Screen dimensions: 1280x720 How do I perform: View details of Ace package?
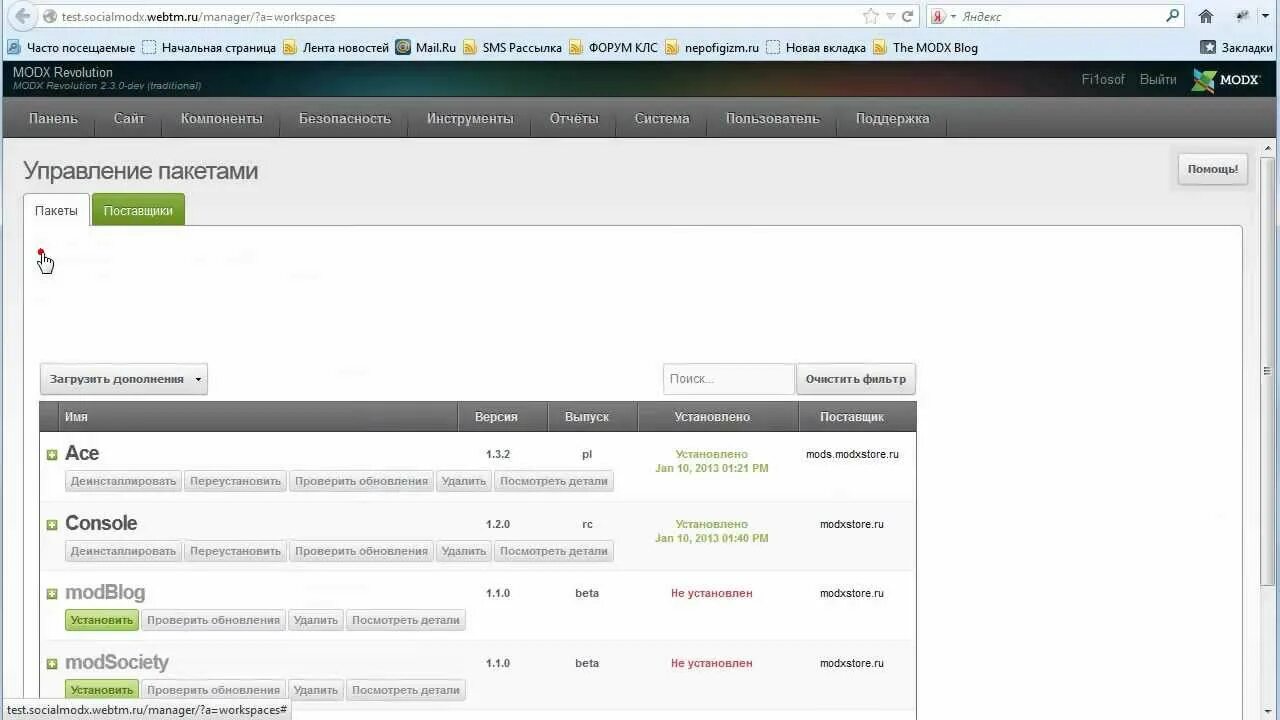pyautogui.click(x=554, y=481)
